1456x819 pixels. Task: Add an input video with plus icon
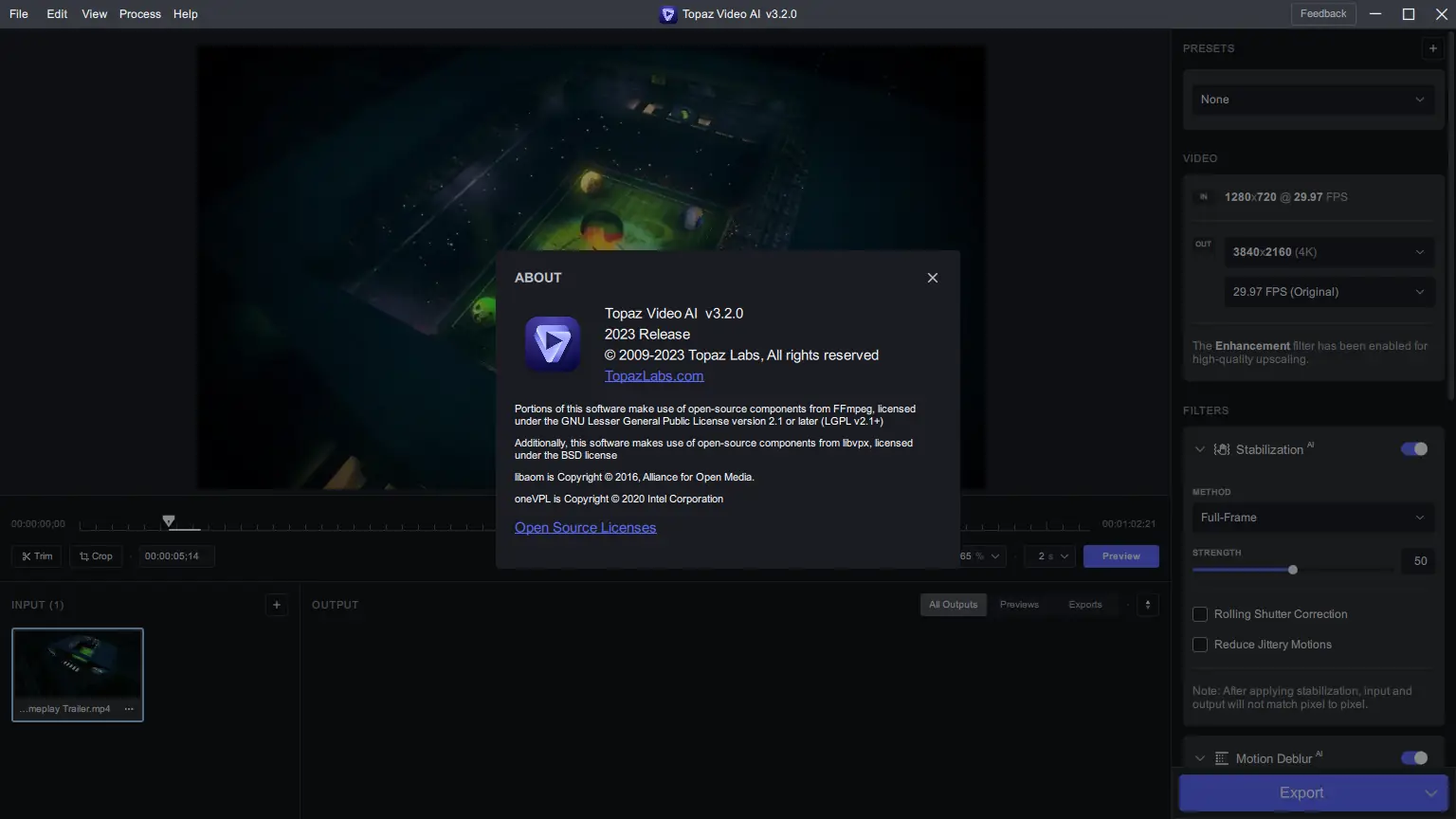tap(277, 605)
